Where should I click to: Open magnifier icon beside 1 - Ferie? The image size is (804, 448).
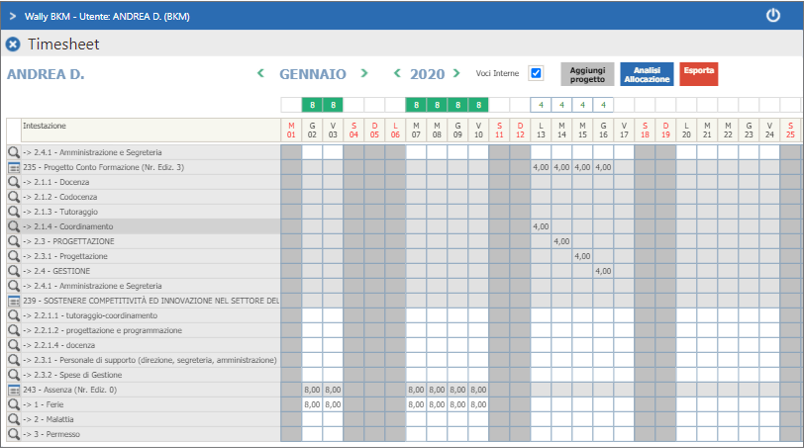[x=14, y=404]
